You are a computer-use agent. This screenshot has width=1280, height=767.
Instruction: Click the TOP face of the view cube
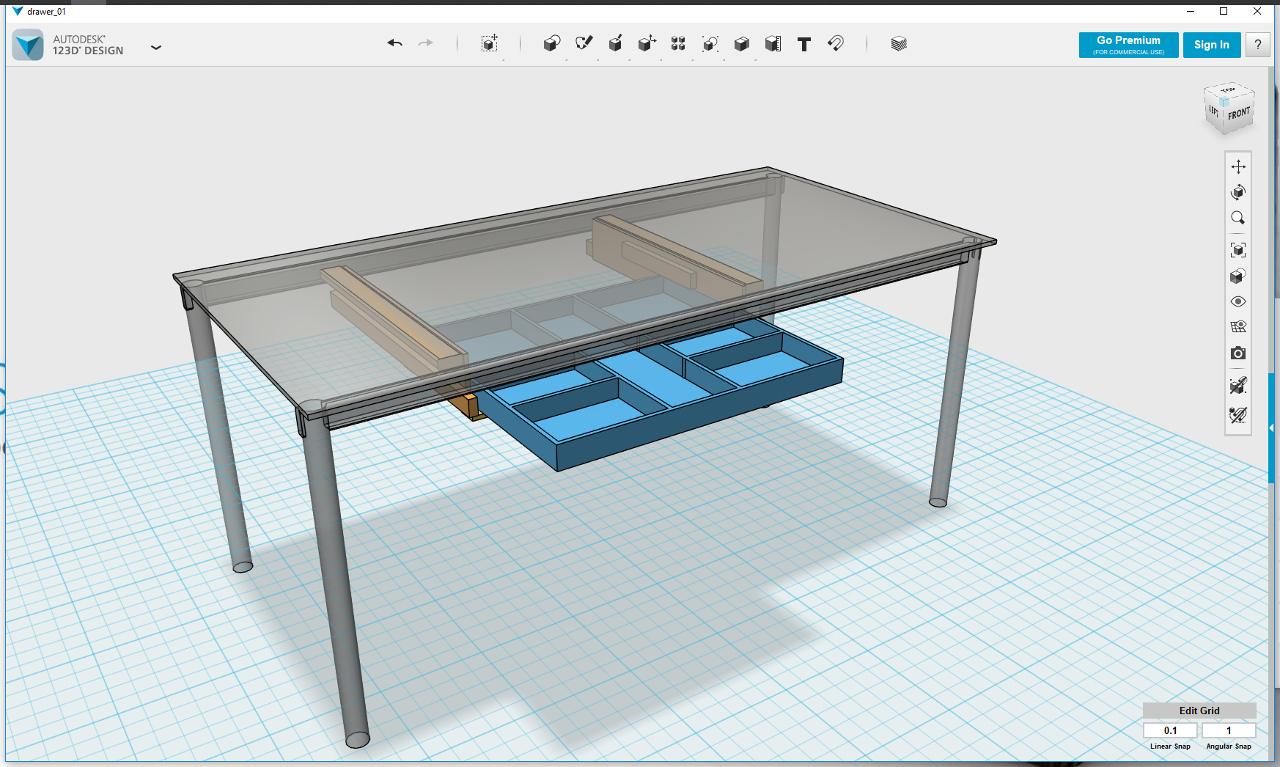[x=1228, y=90]
